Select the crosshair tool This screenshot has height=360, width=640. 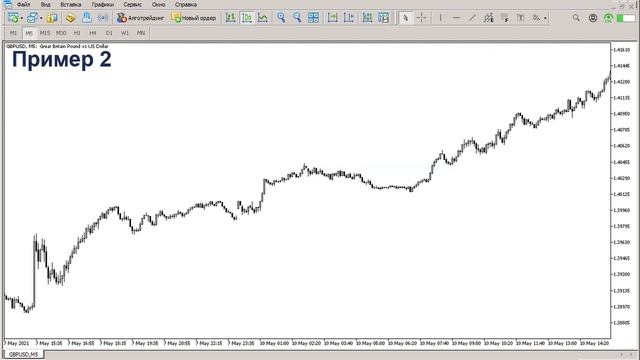(422, 18)
